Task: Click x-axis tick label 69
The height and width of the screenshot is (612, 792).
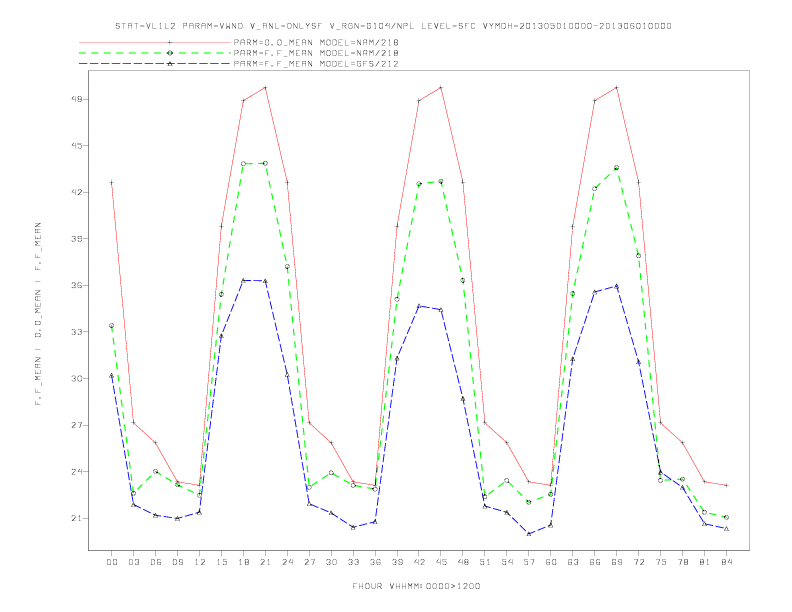Action: point(617,562)
